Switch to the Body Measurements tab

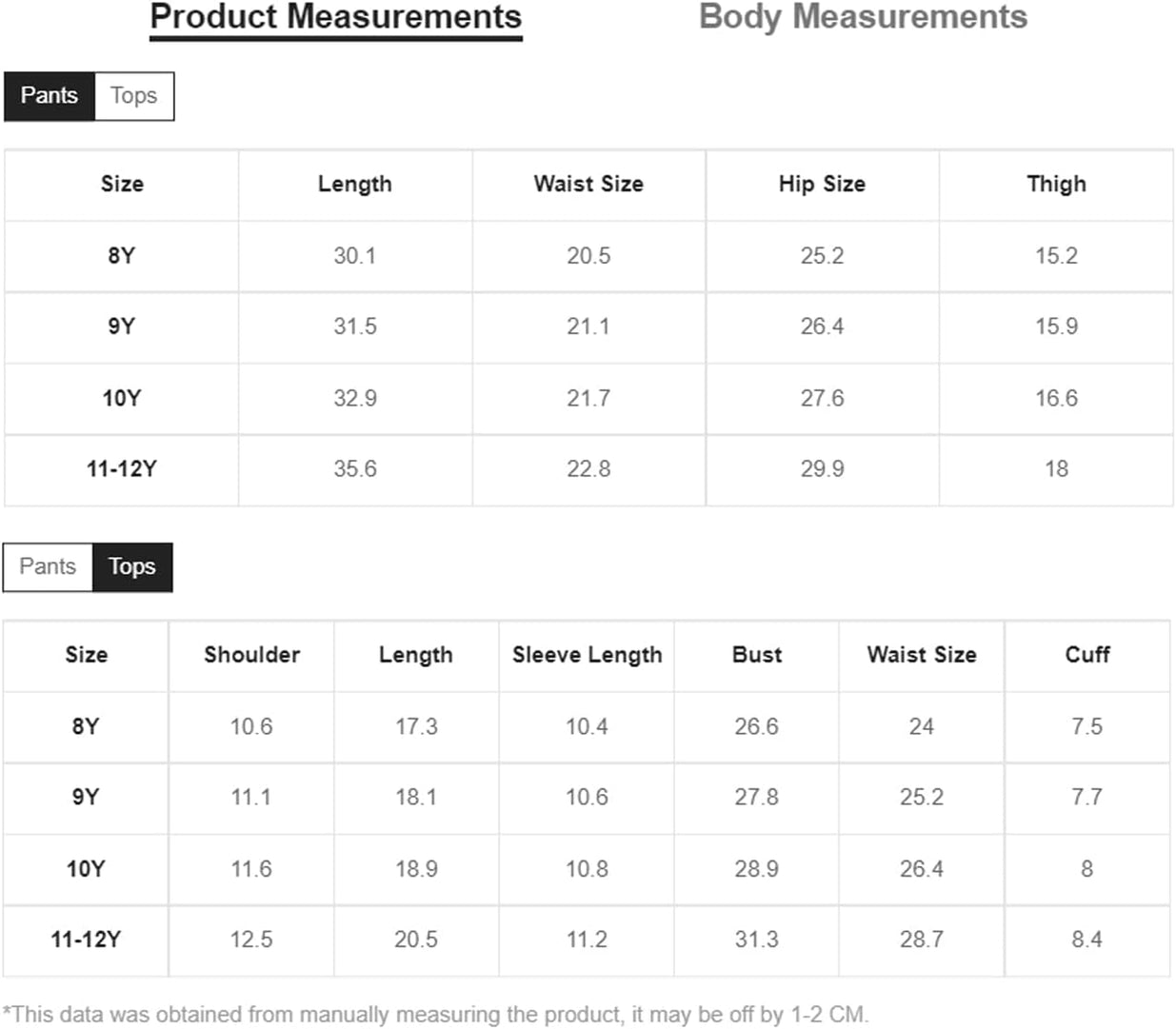click(863, 17)
